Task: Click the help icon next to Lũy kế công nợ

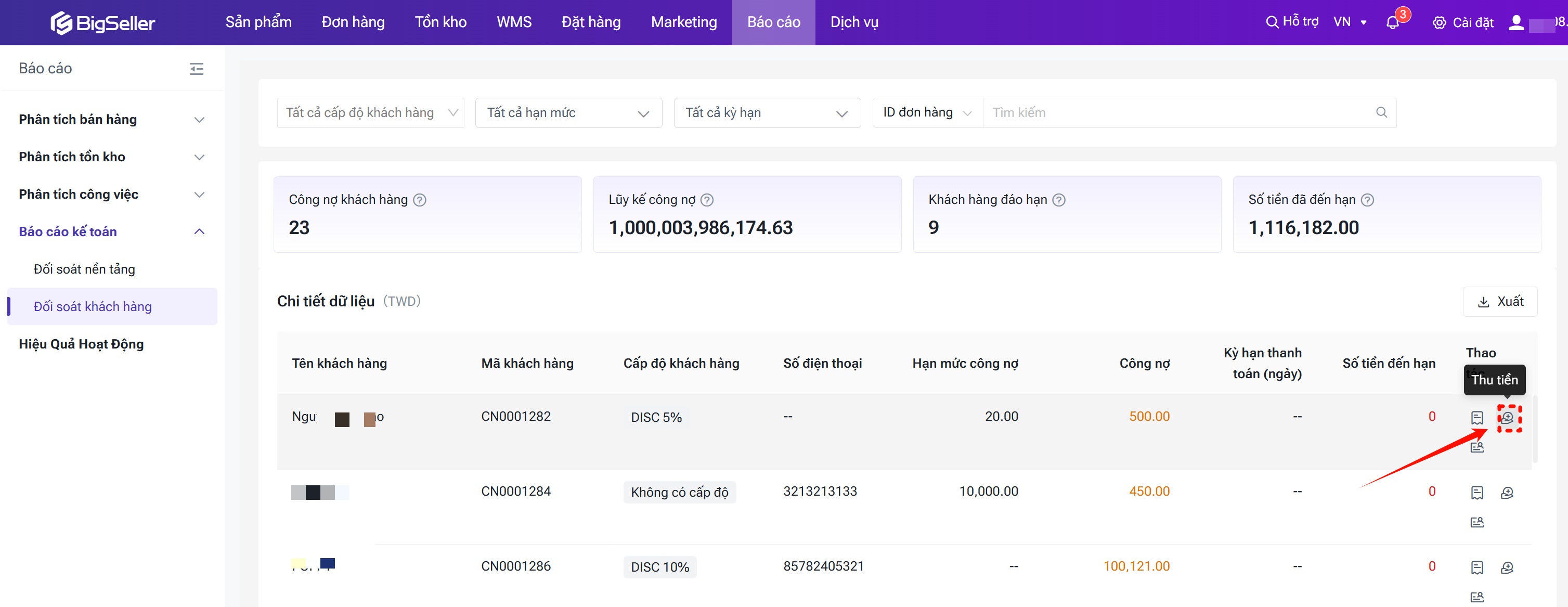Action: click(x=707, y=200)
